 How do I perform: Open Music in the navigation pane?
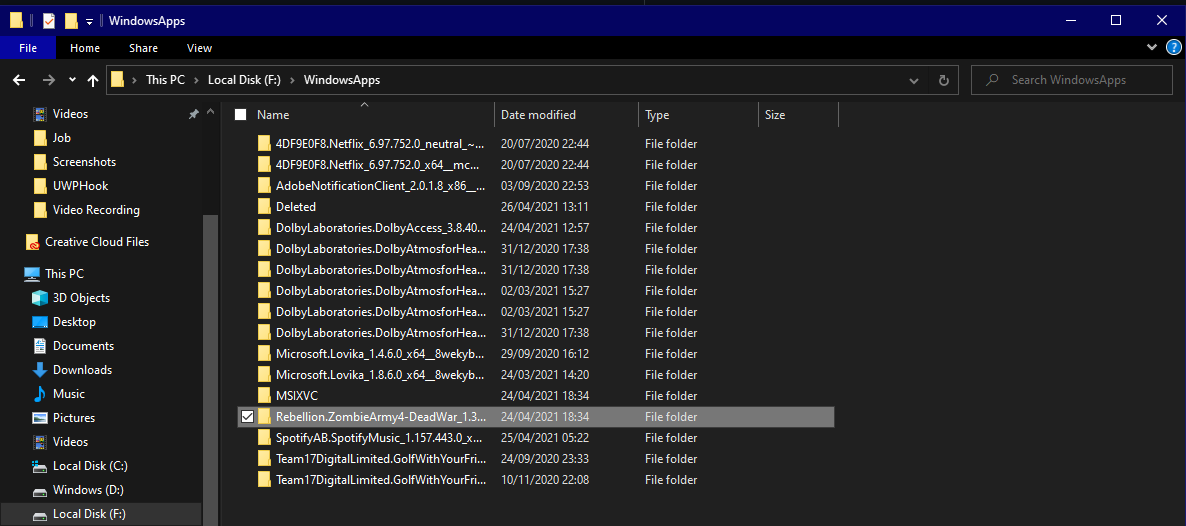(69, 394)
